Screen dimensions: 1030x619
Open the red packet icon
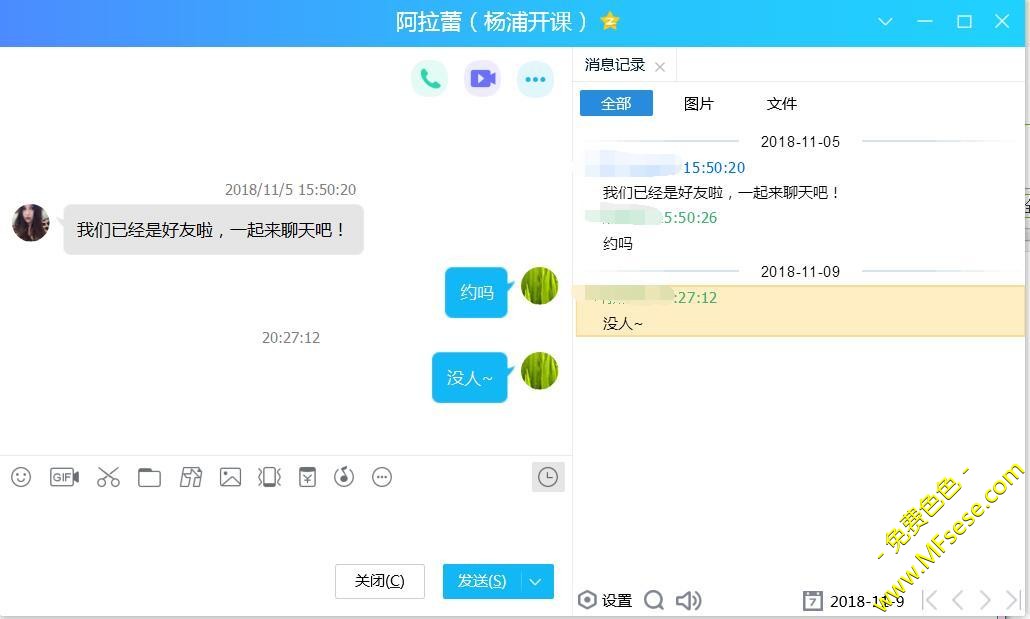click(x=307, y=477)
